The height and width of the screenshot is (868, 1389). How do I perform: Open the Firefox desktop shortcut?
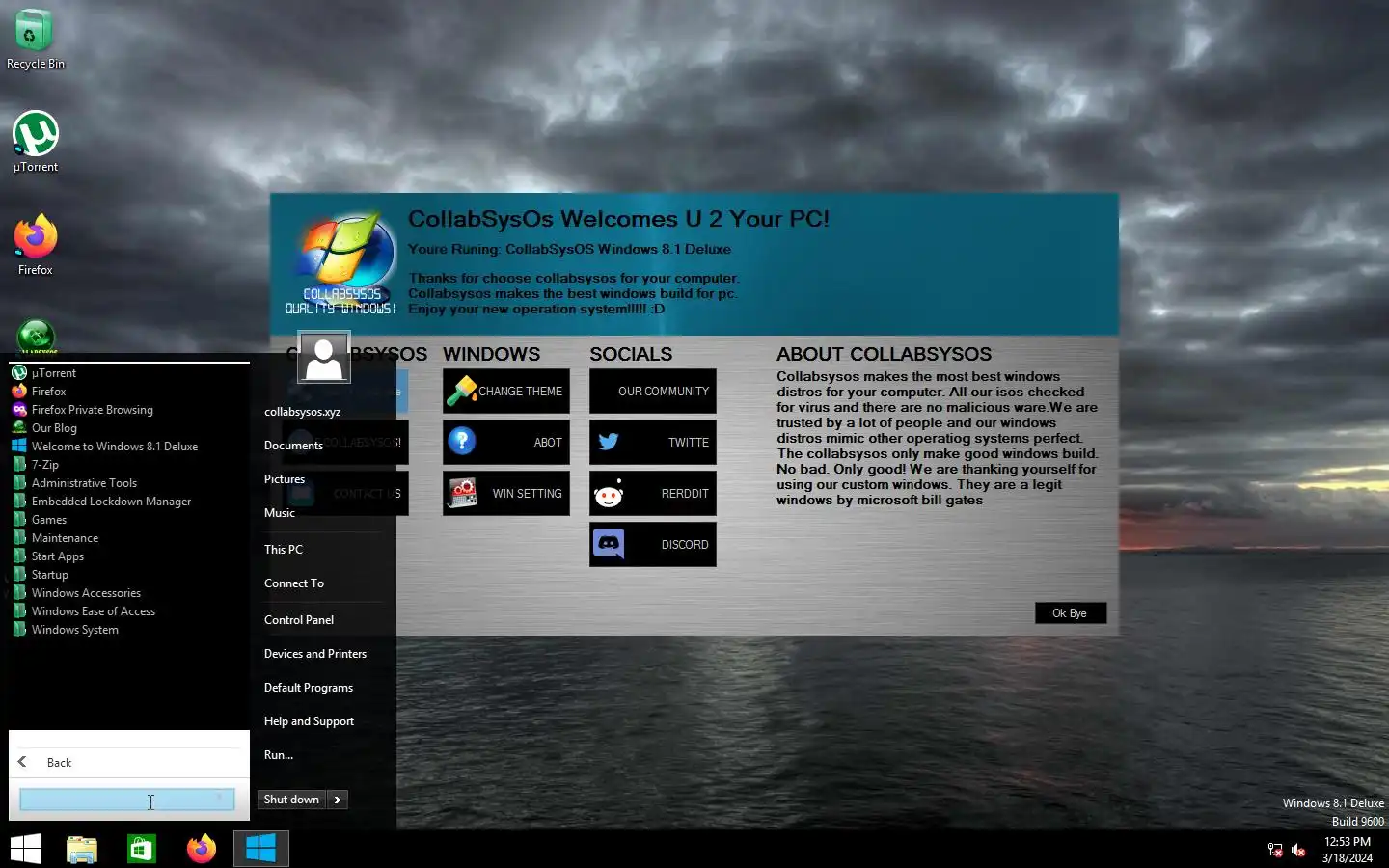click(35, 245)
